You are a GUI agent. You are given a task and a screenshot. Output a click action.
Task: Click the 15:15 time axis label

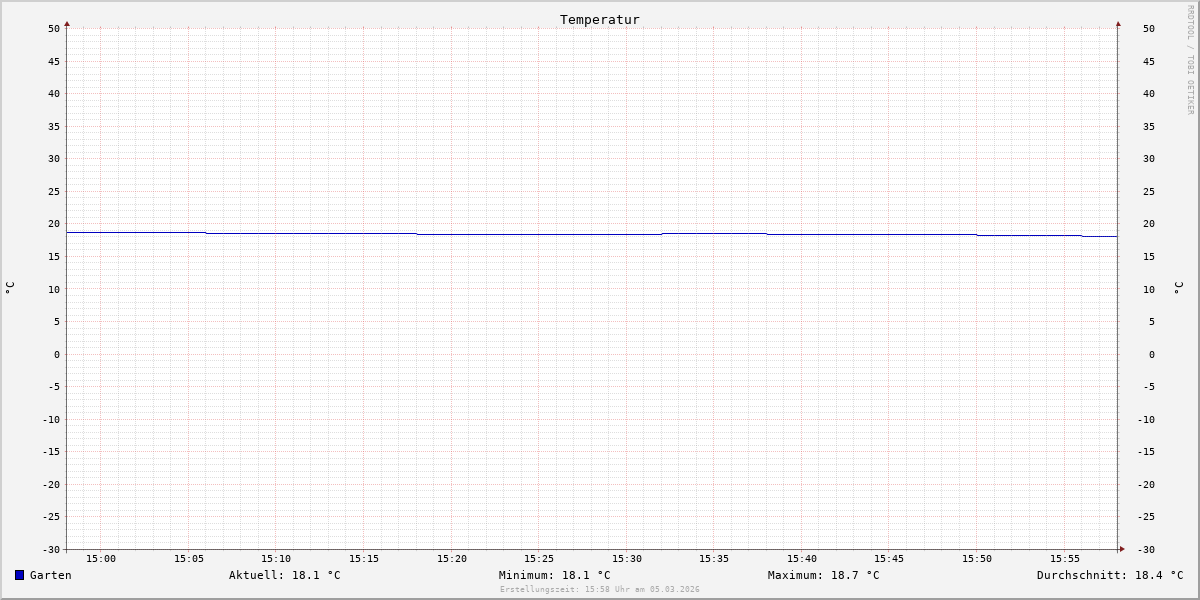point(364,558)
